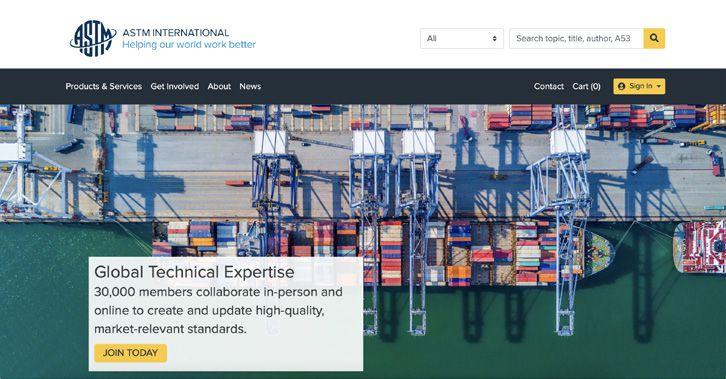Focus the Search topic, title, author field
The height and width of the screenshot is (379, 726).
[576, 38]
